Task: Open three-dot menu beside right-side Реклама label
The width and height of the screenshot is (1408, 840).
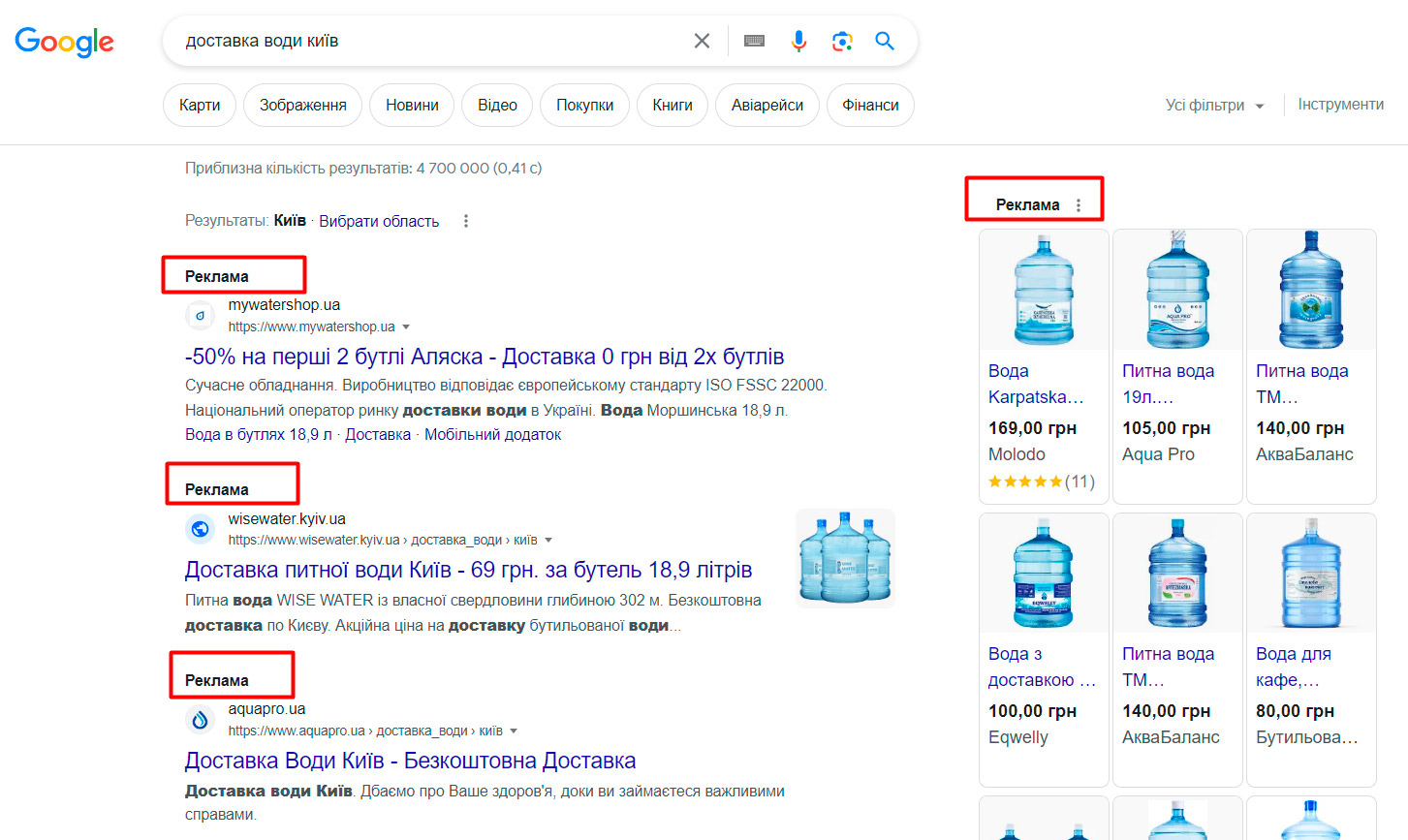Action: [1079, 204]
